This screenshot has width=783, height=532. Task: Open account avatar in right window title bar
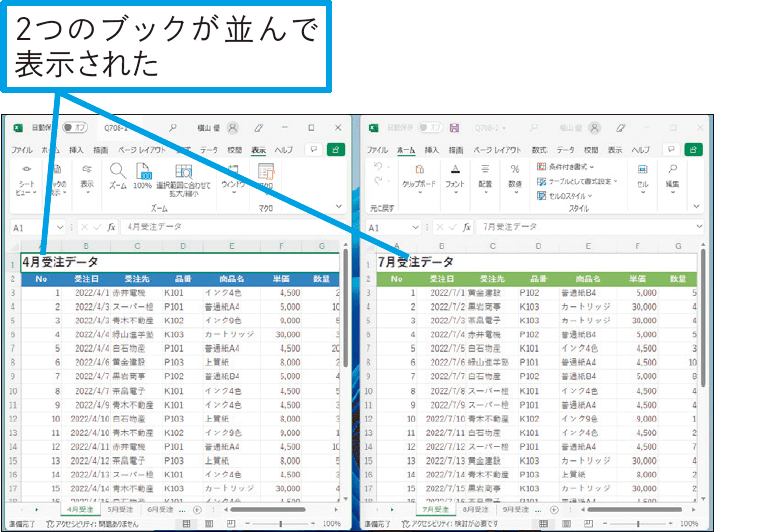click(594, 128)
